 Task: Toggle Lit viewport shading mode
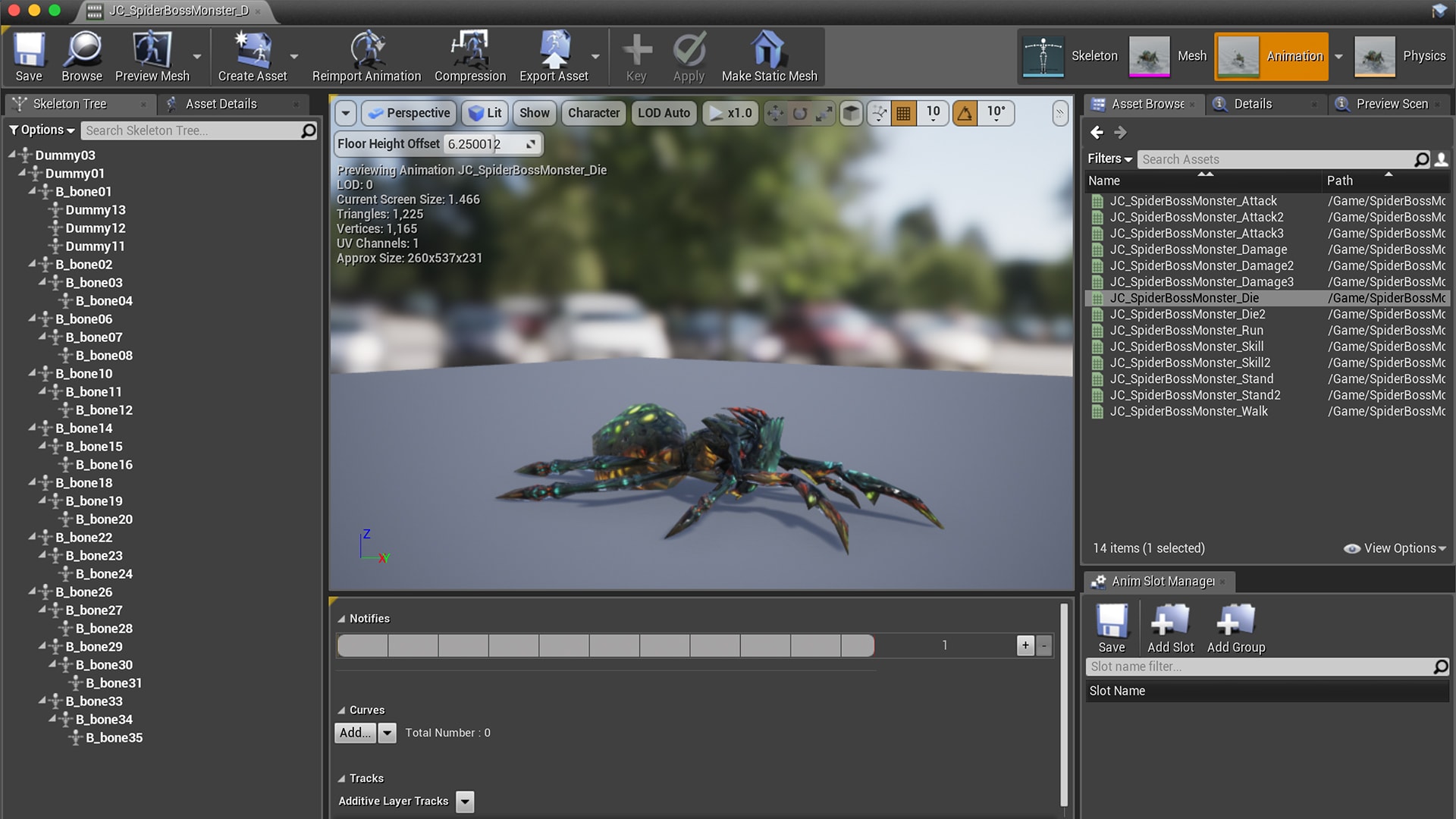pyautogui.click(x=485, y=113)
